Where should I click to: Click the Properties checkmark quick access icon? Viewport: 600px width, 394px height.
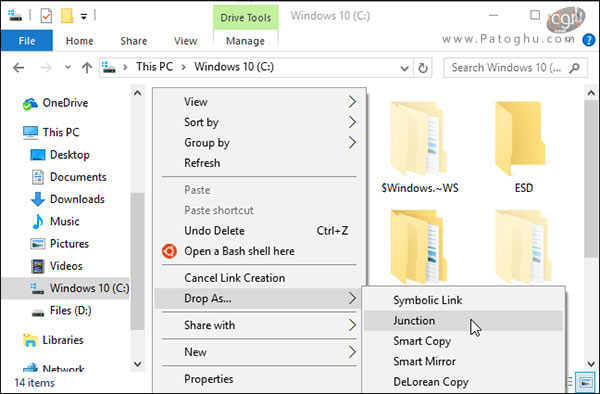point(46,16)
